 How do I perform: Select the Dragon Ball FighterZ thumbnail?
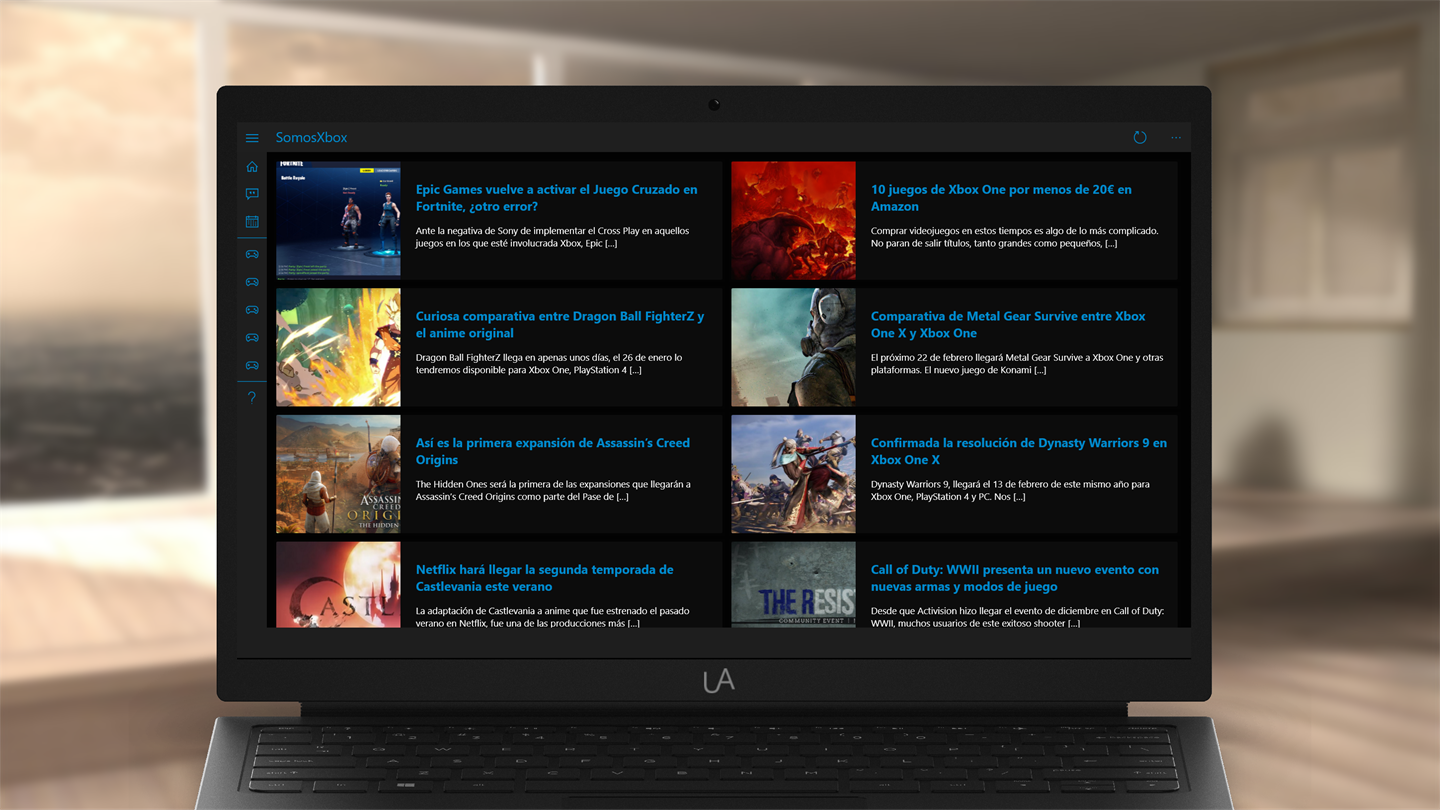338,347
